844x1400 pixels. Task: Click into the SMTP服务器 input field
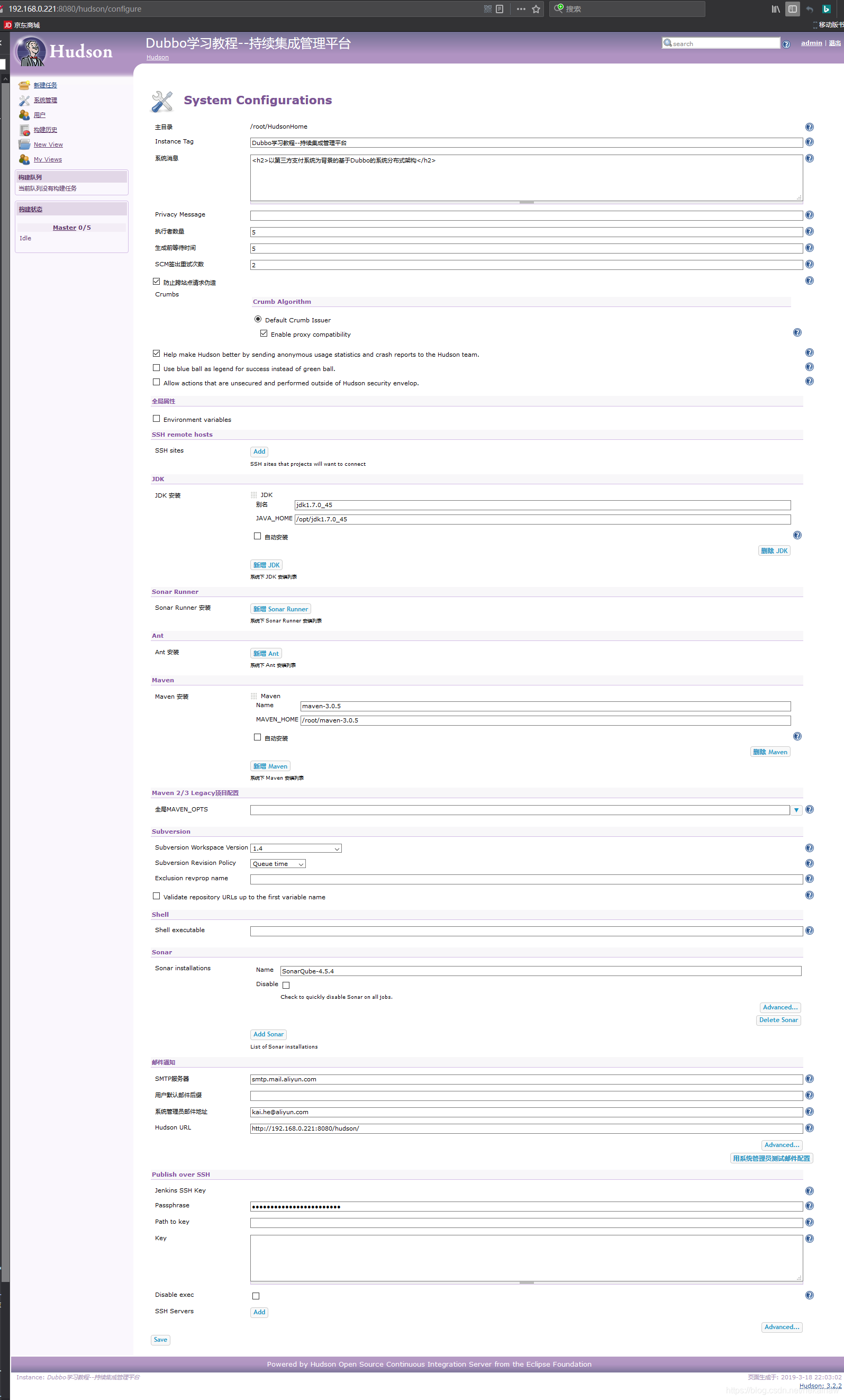[x=526, y=1079]
